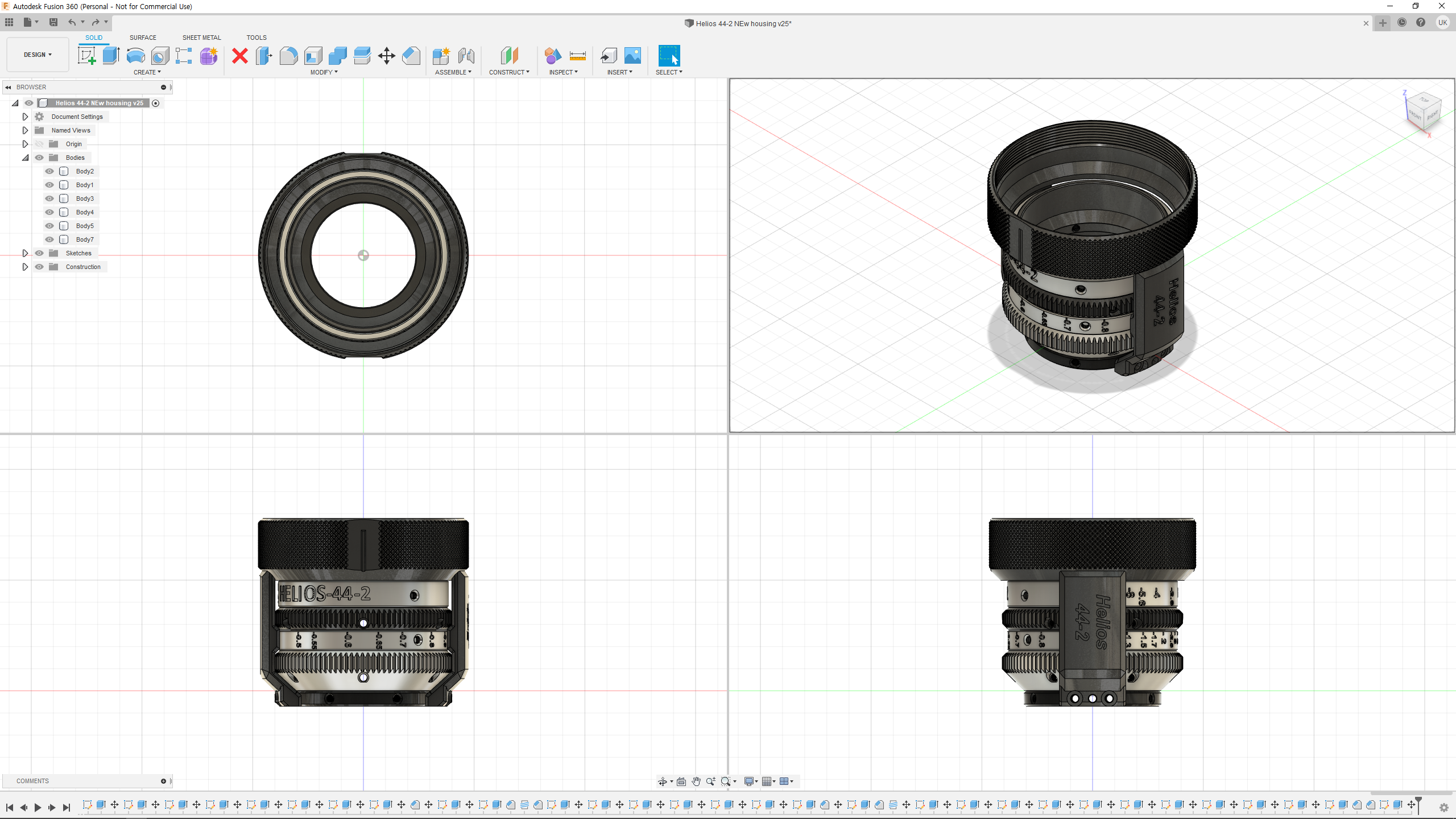The image size is (1456, 819).
Task: Collapse the Bodies folder
Action: (x=25, y=158)
